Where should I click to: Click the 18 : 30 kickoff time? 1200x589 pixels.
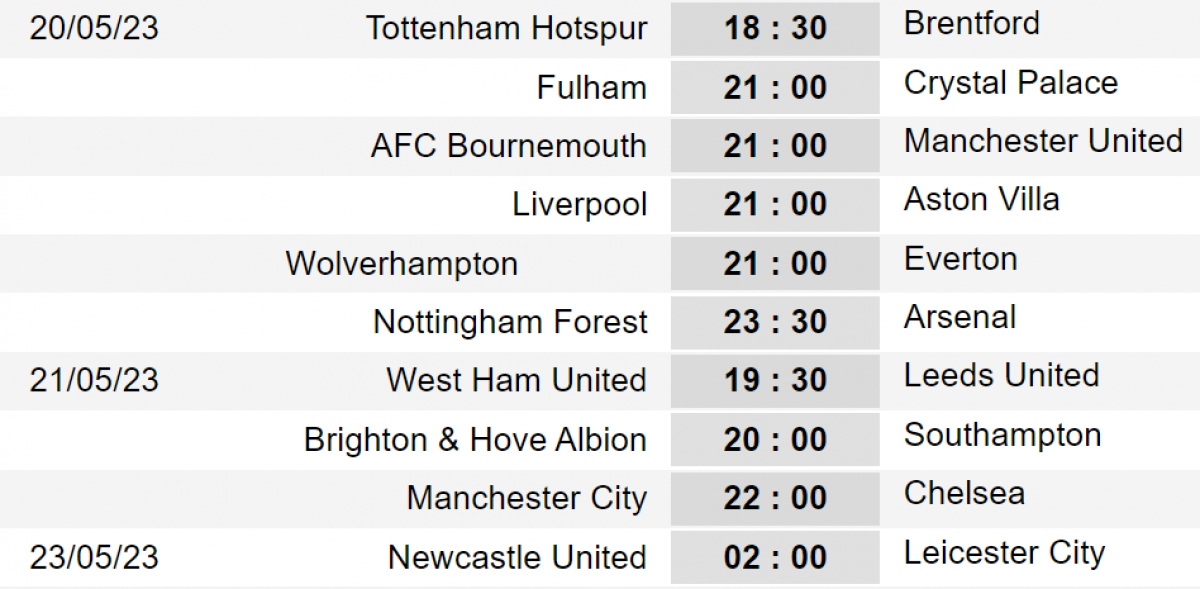775,28
